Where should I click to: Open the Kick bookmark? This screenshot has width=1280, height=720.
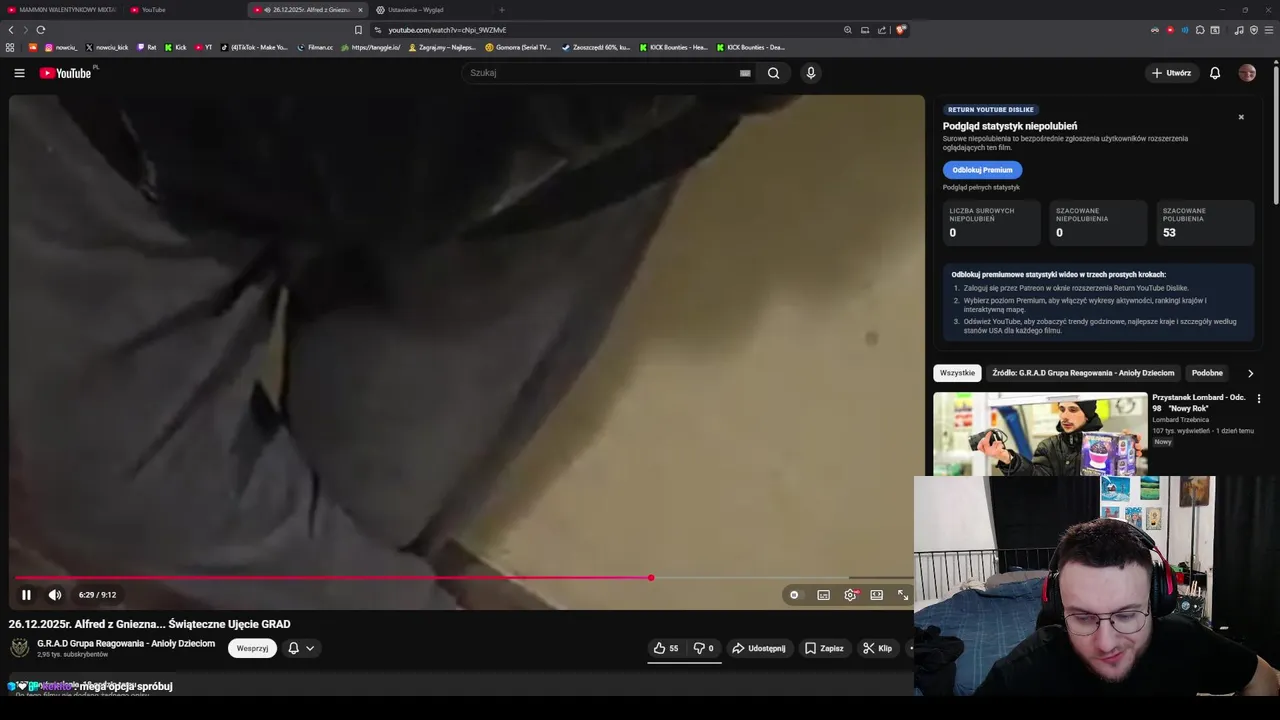(175, 47)
